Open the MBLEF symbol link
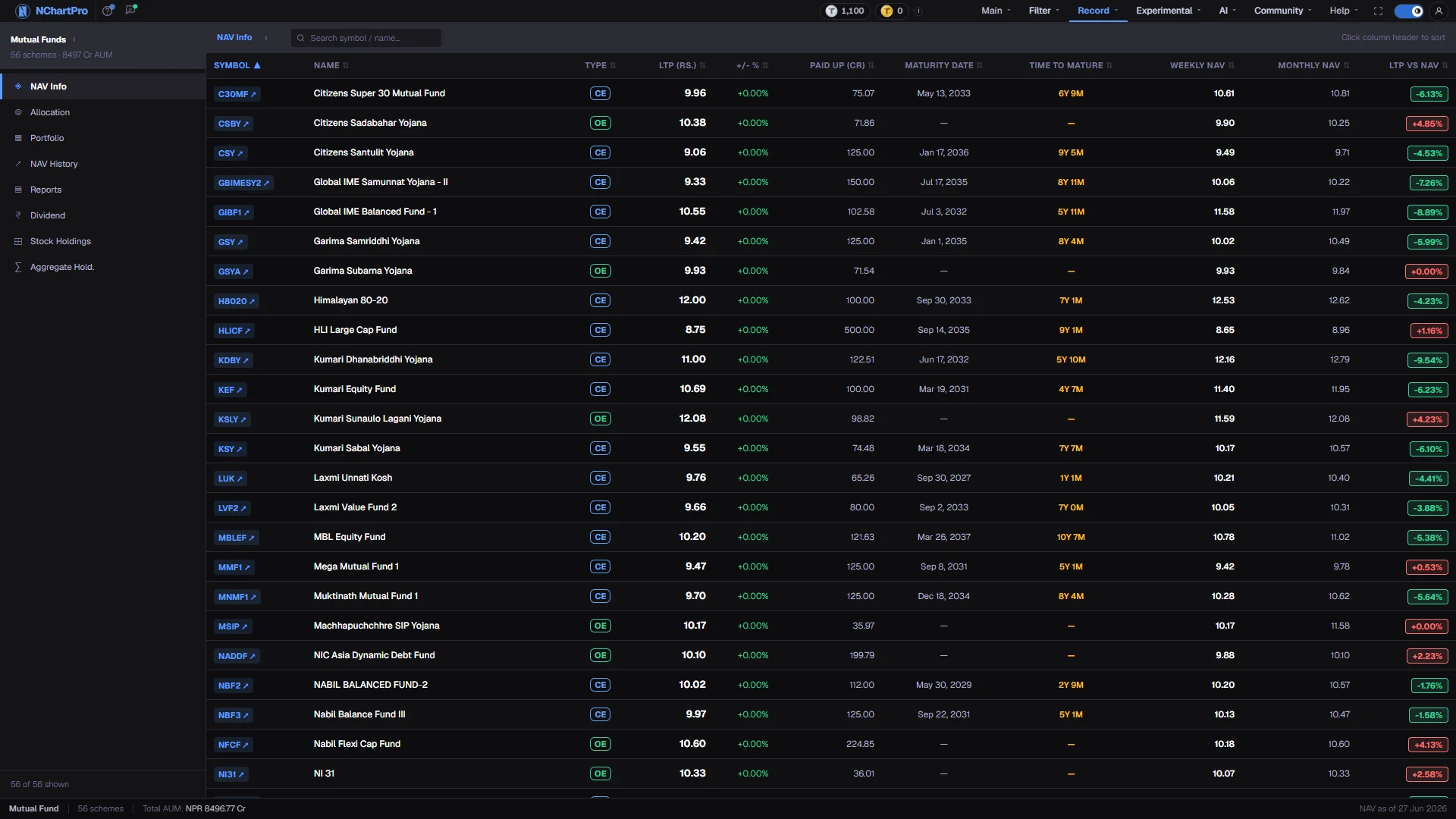The width and height of the screenshot is (1456, 819). (x=237, y=538)
